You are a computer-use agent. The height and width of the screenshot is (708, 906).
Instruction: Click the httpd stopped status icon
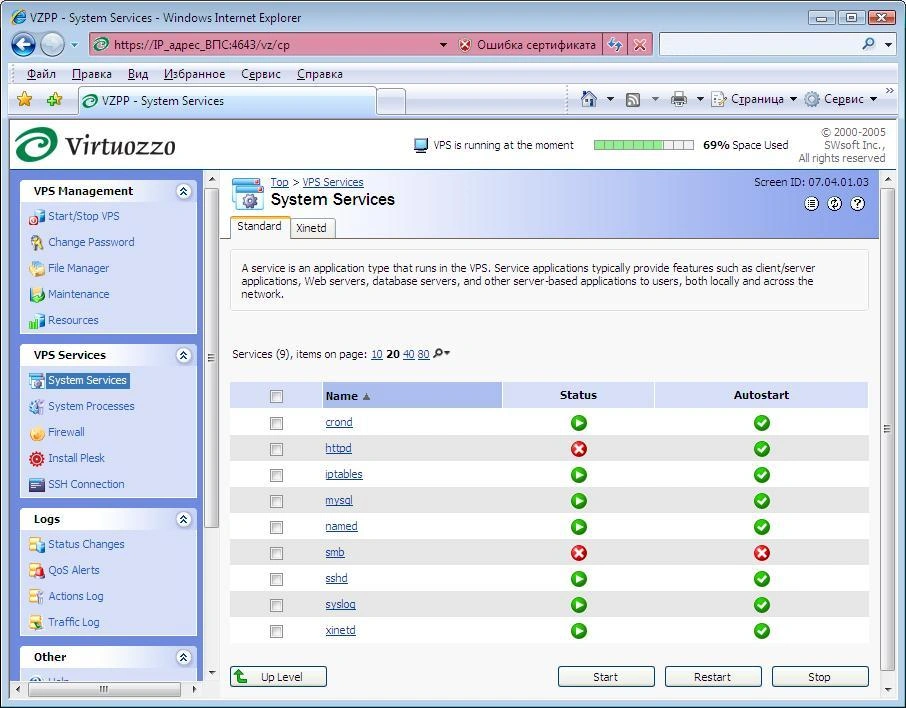tap(578, 448)
